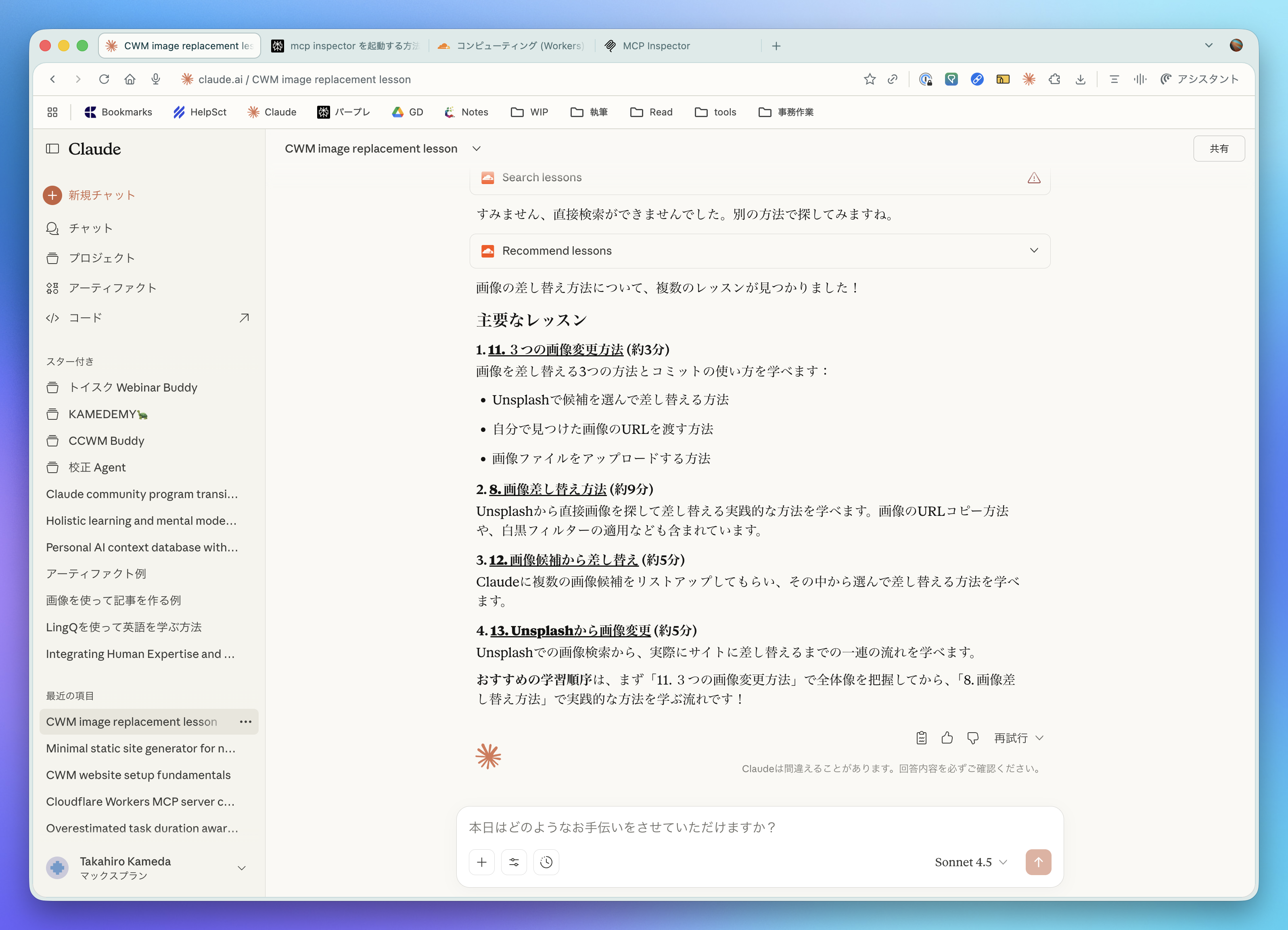
Task: Click the thumbs up feedback icon
Action: (x=947, y=737)
